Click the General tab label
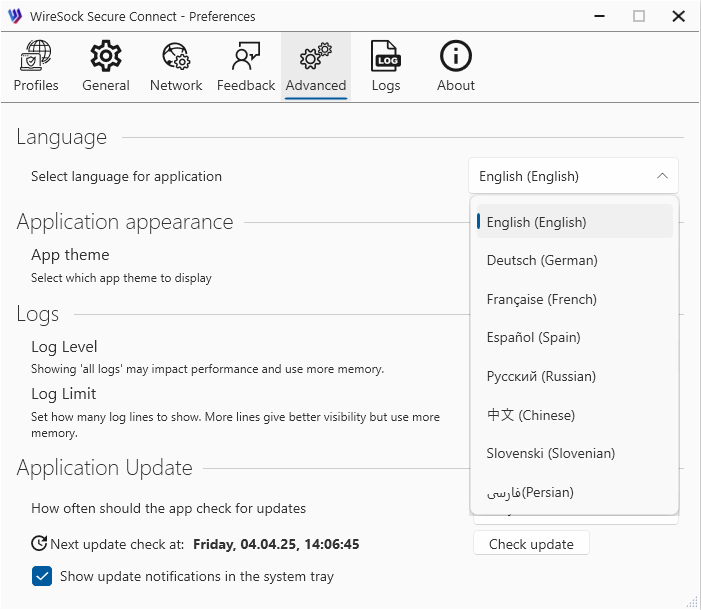The image size is (701, 610). 106,85
